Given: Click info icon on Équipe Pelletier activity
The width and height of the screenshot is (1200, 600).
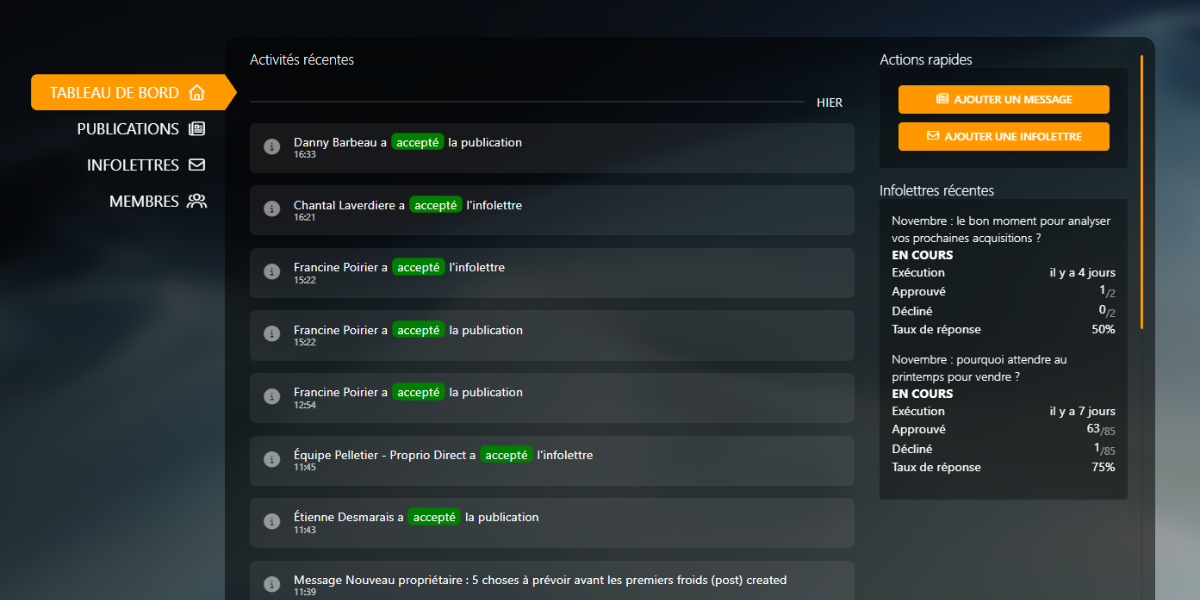Looking at the screenshot, I should [x=271, y=459].
